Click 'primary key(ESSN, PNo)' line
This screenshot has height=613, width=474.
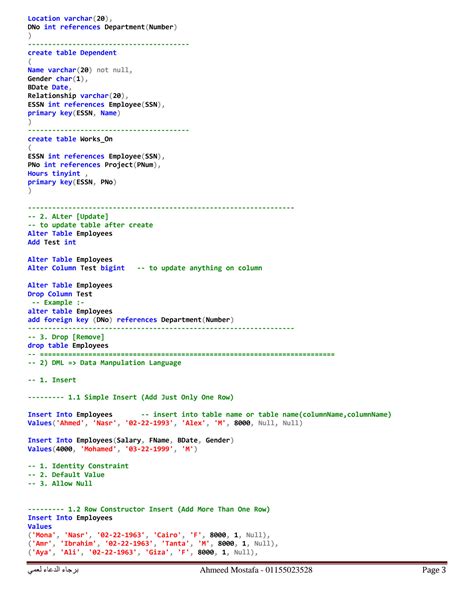(72, 182)
